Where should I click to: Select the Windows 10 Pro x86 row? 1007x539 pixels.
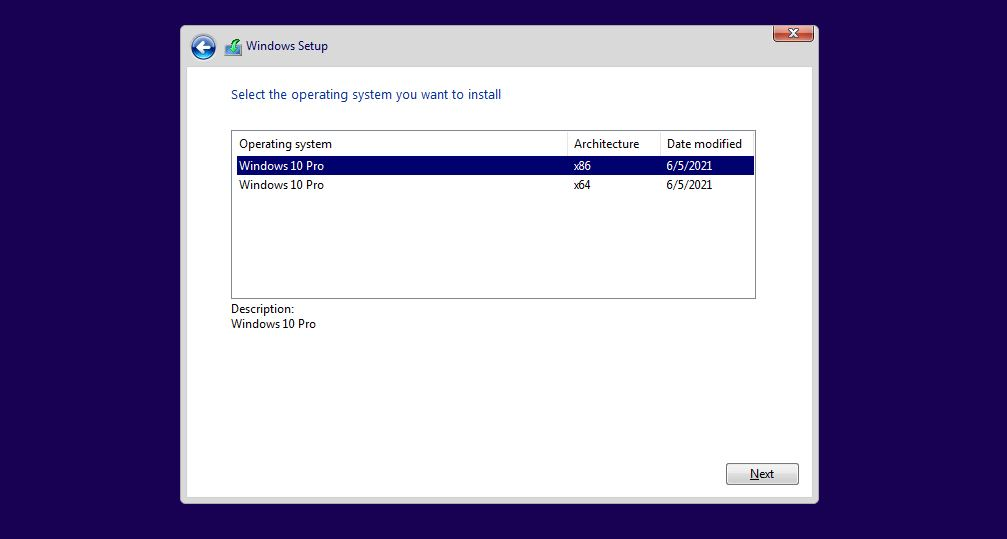point(495,166)
